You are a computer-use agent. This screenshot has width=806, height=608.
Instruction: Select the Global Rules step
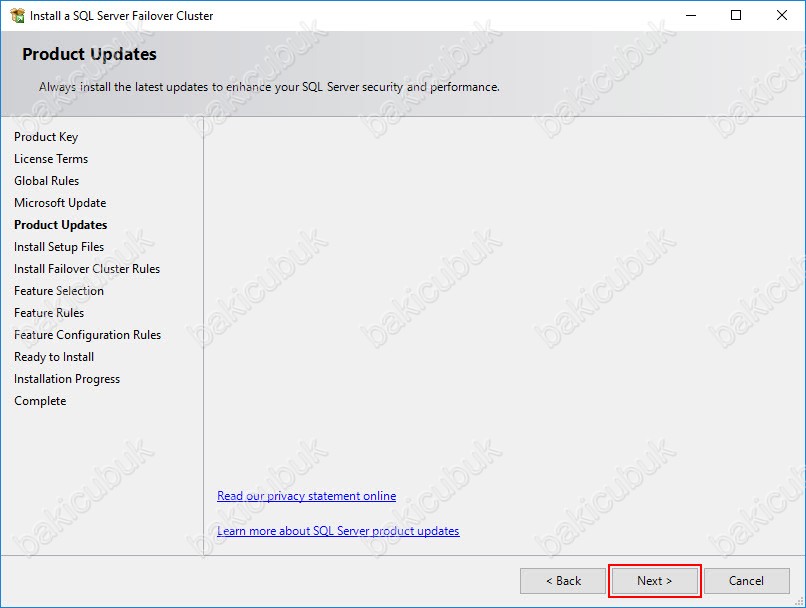coord(46,181)
